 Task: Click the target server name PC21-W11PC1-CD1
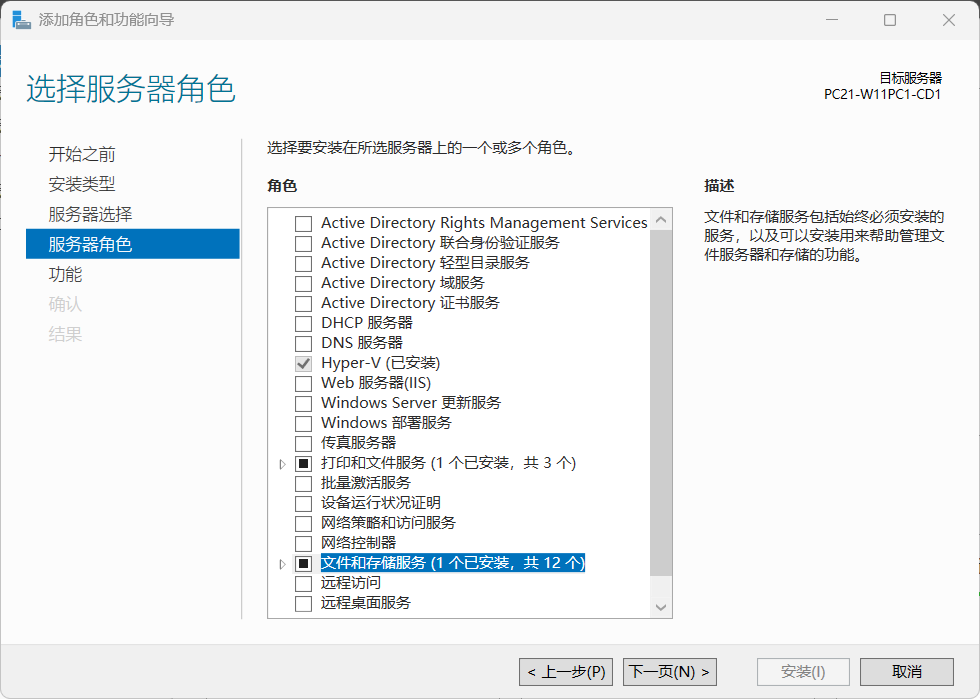click(x=882, y=94)
